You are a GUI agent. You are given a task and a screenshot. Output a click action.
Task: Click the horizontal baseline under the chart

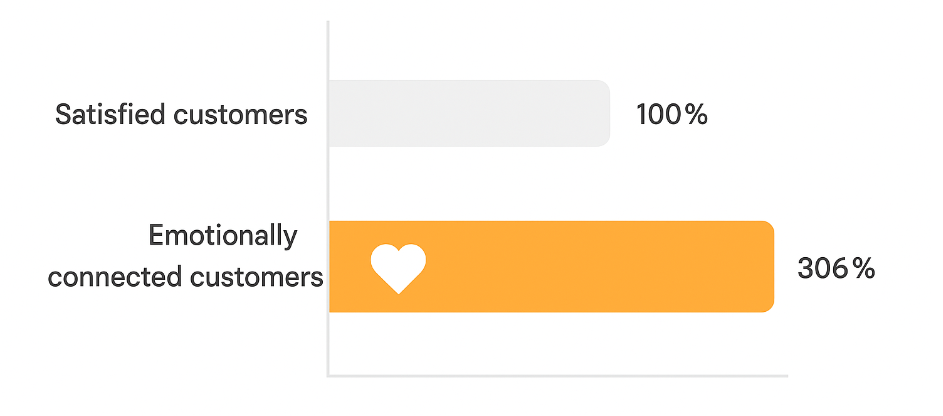pos(558,376)
